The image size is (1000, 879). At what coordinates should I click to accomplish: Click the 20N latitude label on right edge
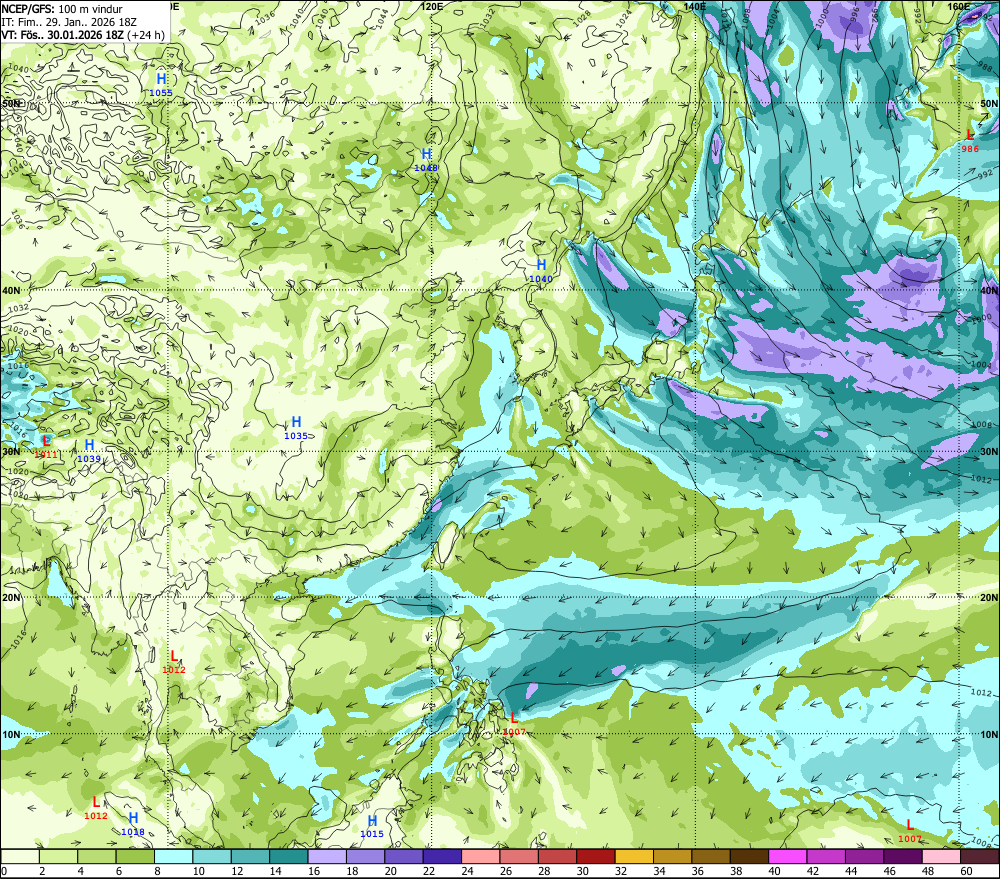click(x=989, y=598)
